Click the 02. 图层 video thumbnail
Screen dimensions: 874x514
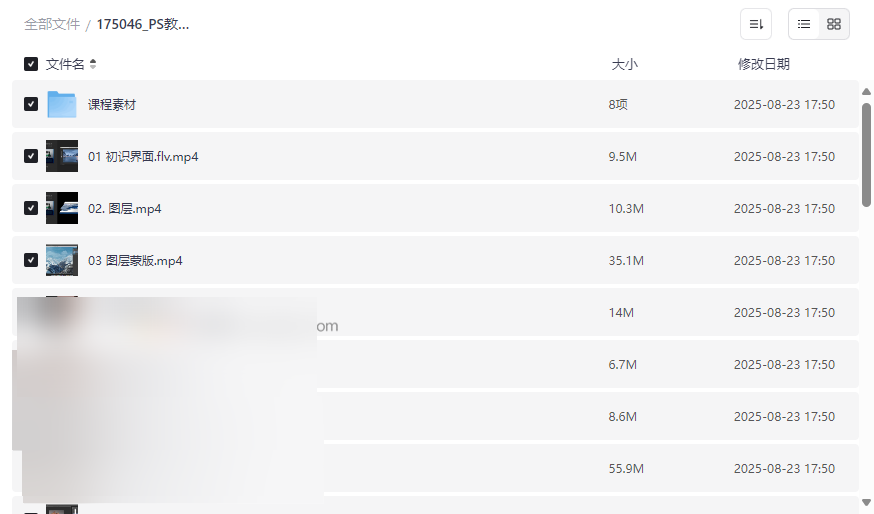(x=62, y=209)
